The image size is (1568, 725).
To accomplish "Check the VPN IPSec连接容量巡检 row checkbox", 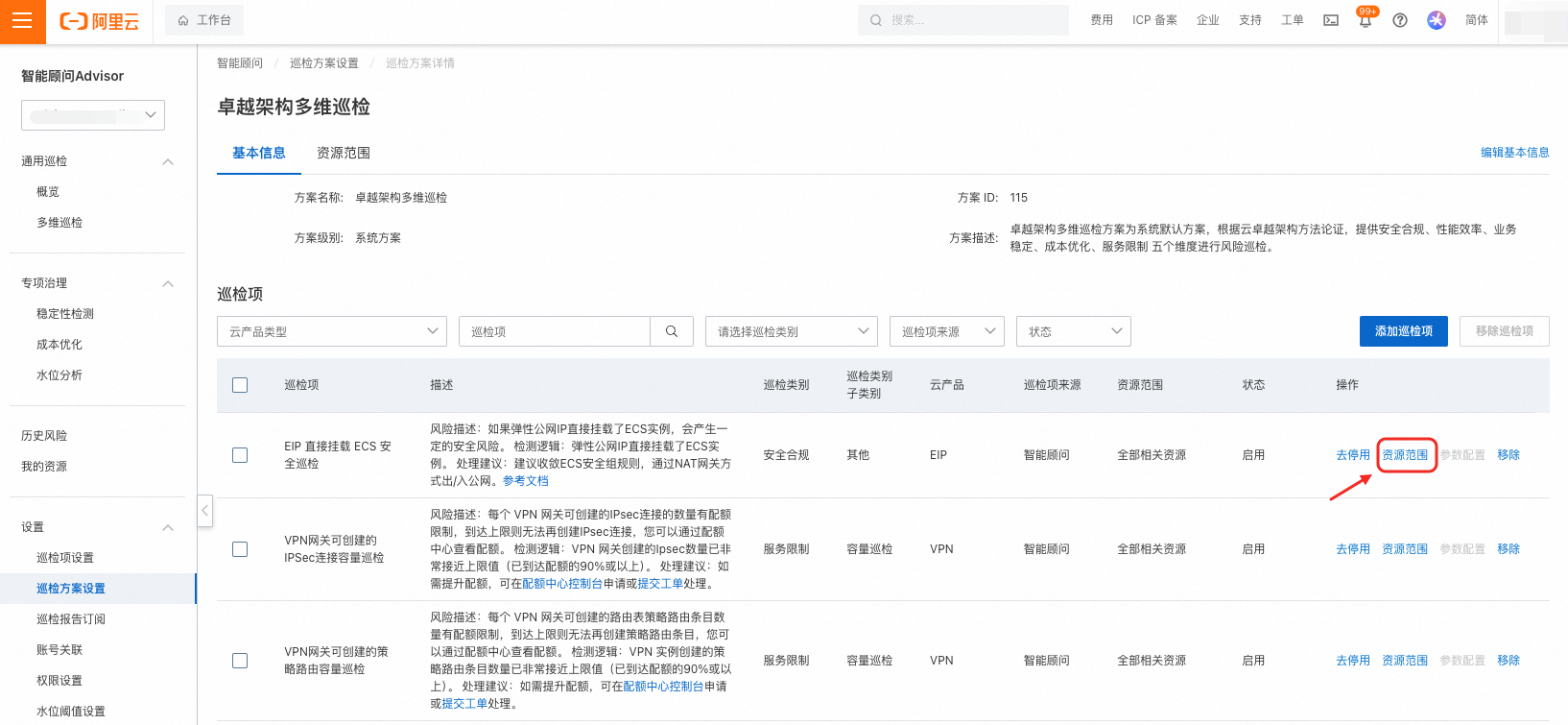I will pos(240,549).
